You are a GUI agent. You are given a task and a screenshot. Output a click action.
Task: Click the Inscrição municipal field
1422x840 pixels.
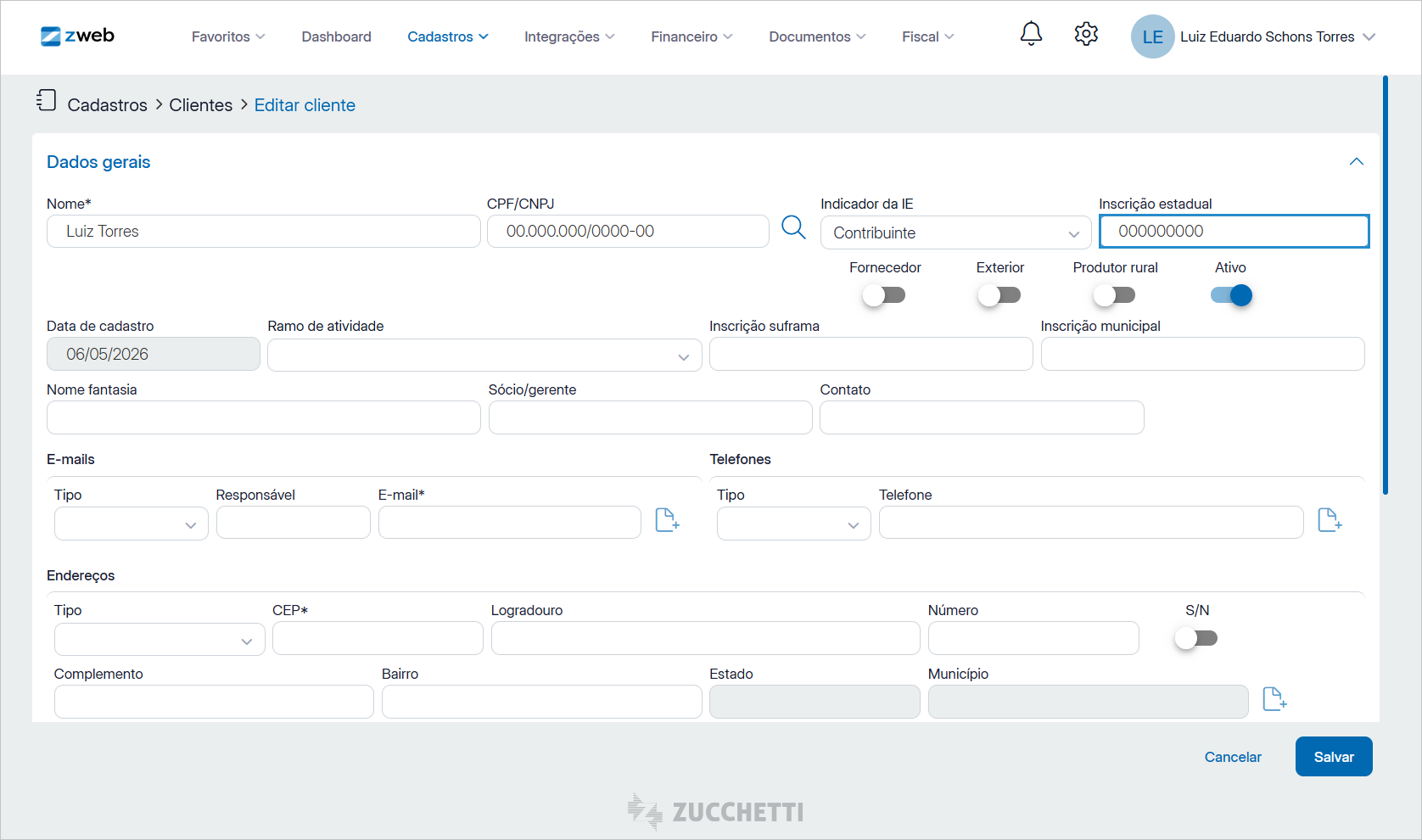pyautogui.click(x=1202, y=354)
